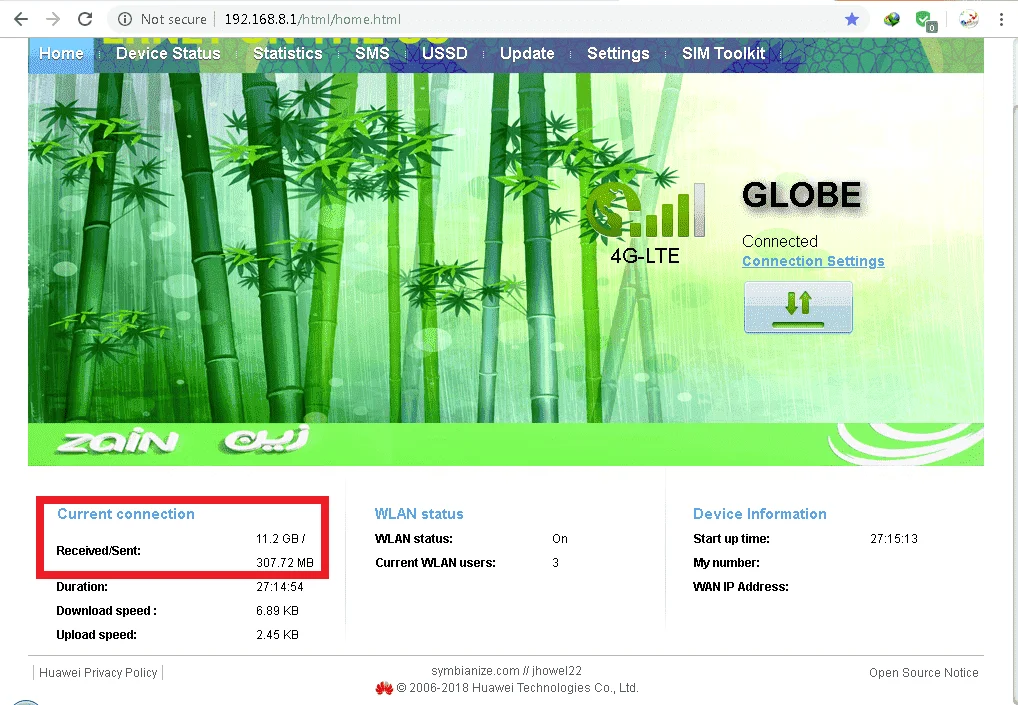The height and width of the screenshot is (705, 1018).
Task: Open the Device Status tab
Action: 168,53
